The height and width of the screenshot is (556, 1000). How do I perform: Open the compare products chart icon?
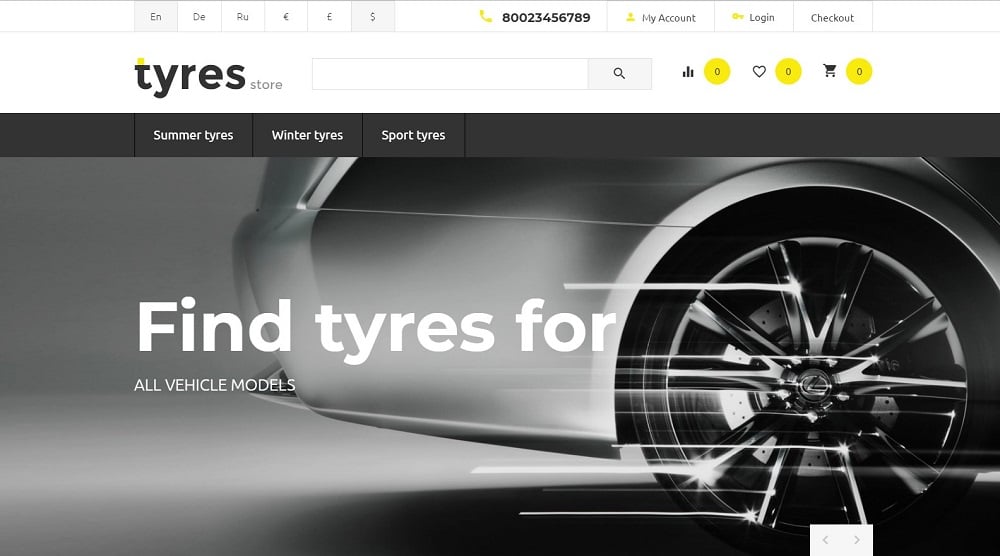click(x=688, y=71)
